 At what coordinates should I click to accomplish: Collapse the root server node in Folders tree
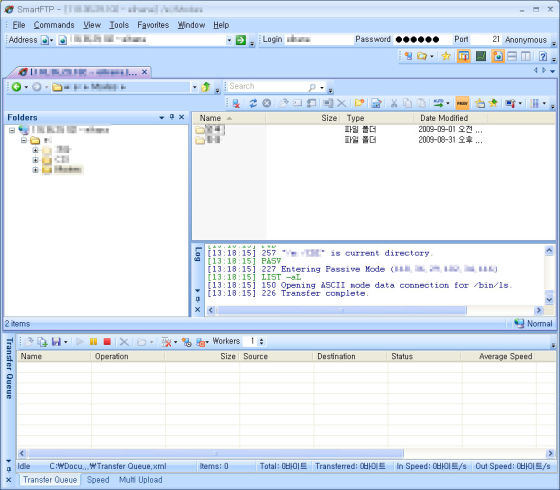pos(12,130)
